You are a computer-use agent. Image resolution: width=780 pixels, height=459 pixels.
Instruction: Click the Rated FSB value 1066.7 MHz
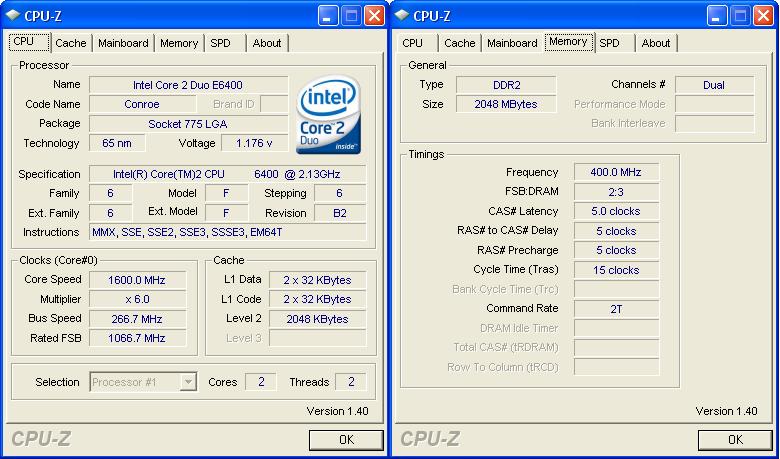(138, 338)
